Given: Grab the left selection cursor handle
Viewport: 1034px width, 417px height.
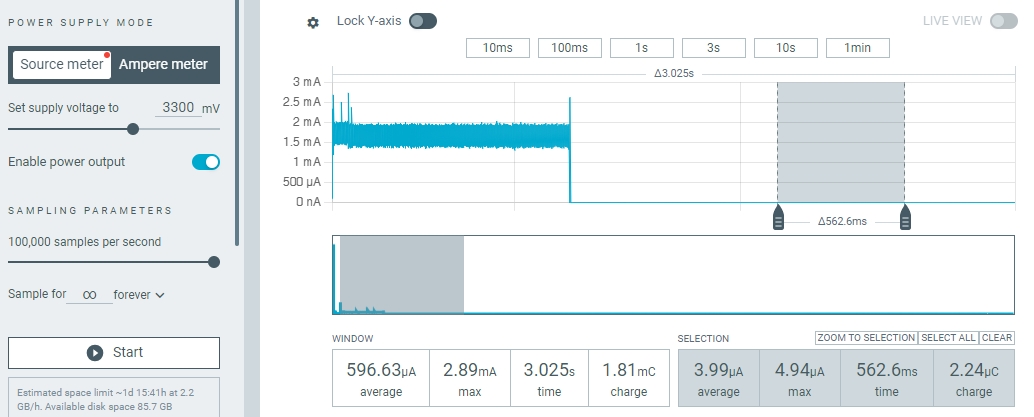Looking at the screenshot, I should click(778, 217).
